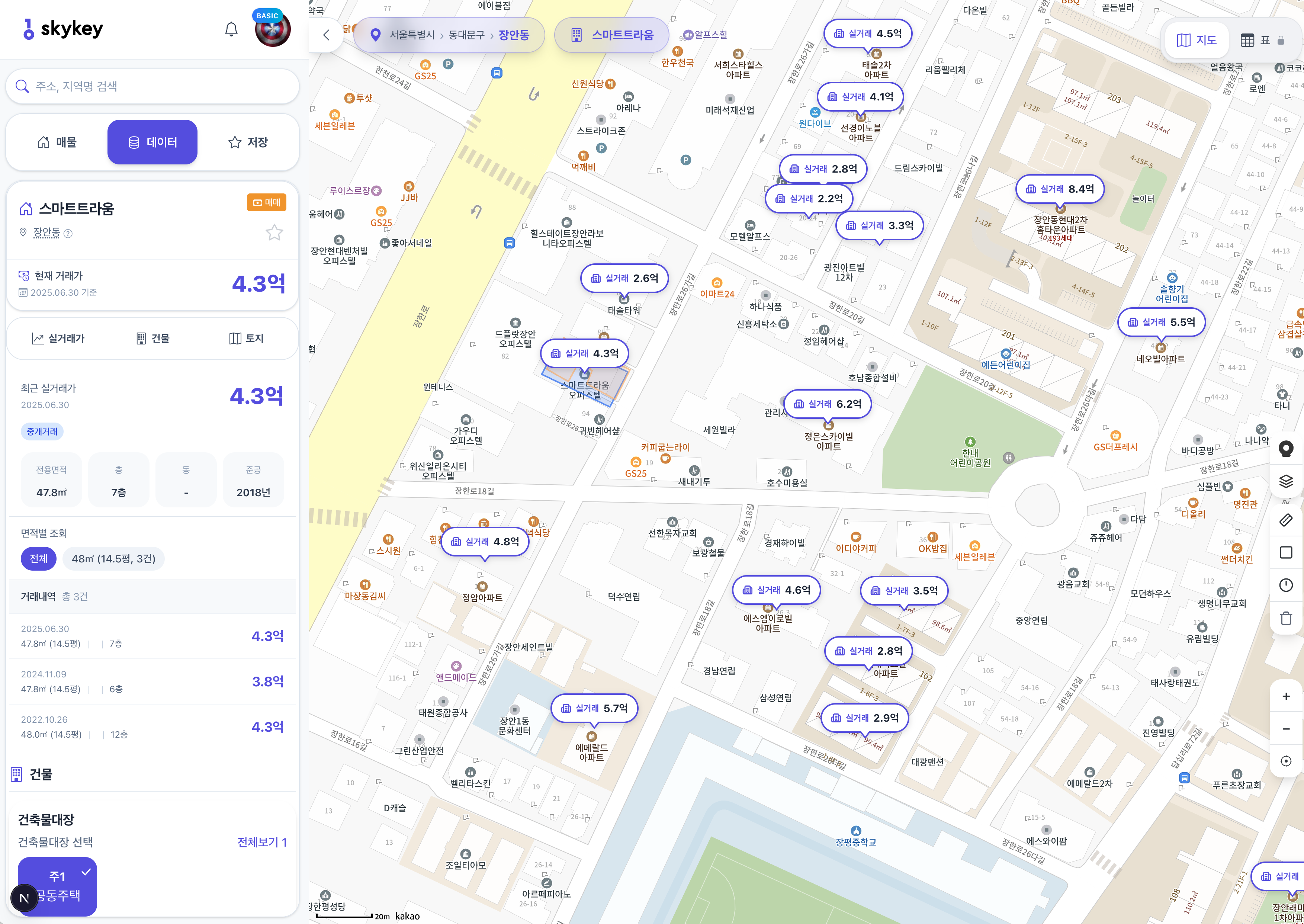
Task: Open the 스마트트라움 building selector pill
Action: (x=611, y=35)
